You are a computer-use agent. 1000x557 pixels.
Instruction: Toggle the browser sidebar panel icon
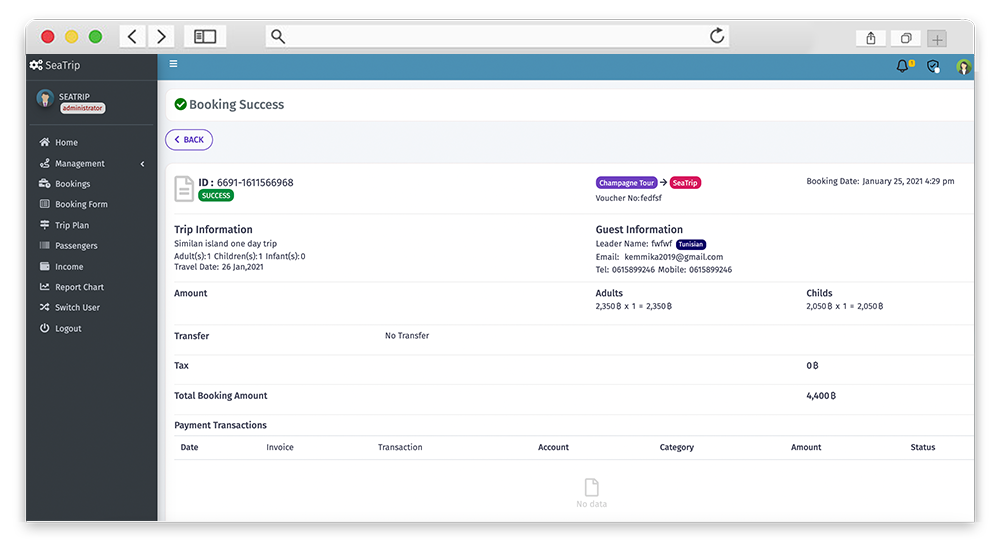pos(205,36)
